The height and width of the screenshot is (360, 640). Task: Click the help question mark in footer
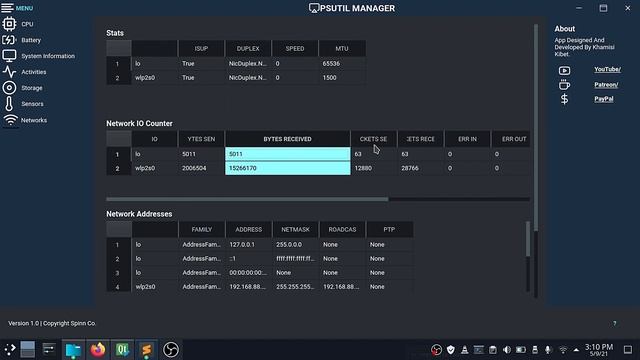coord(615,323)
